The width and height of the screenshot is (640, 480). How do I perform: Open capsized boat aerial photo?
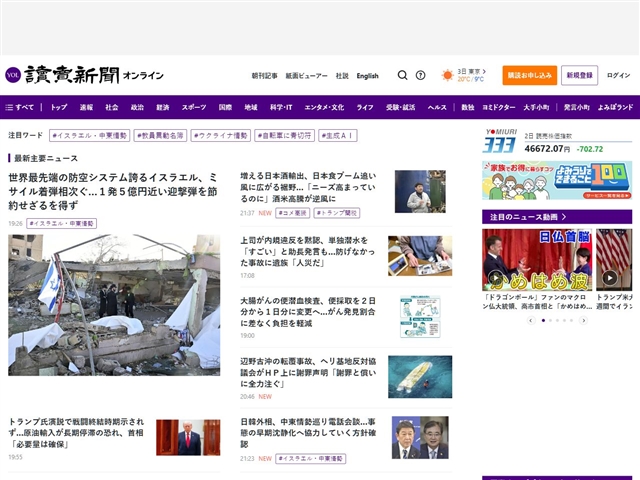coord(420,377)
